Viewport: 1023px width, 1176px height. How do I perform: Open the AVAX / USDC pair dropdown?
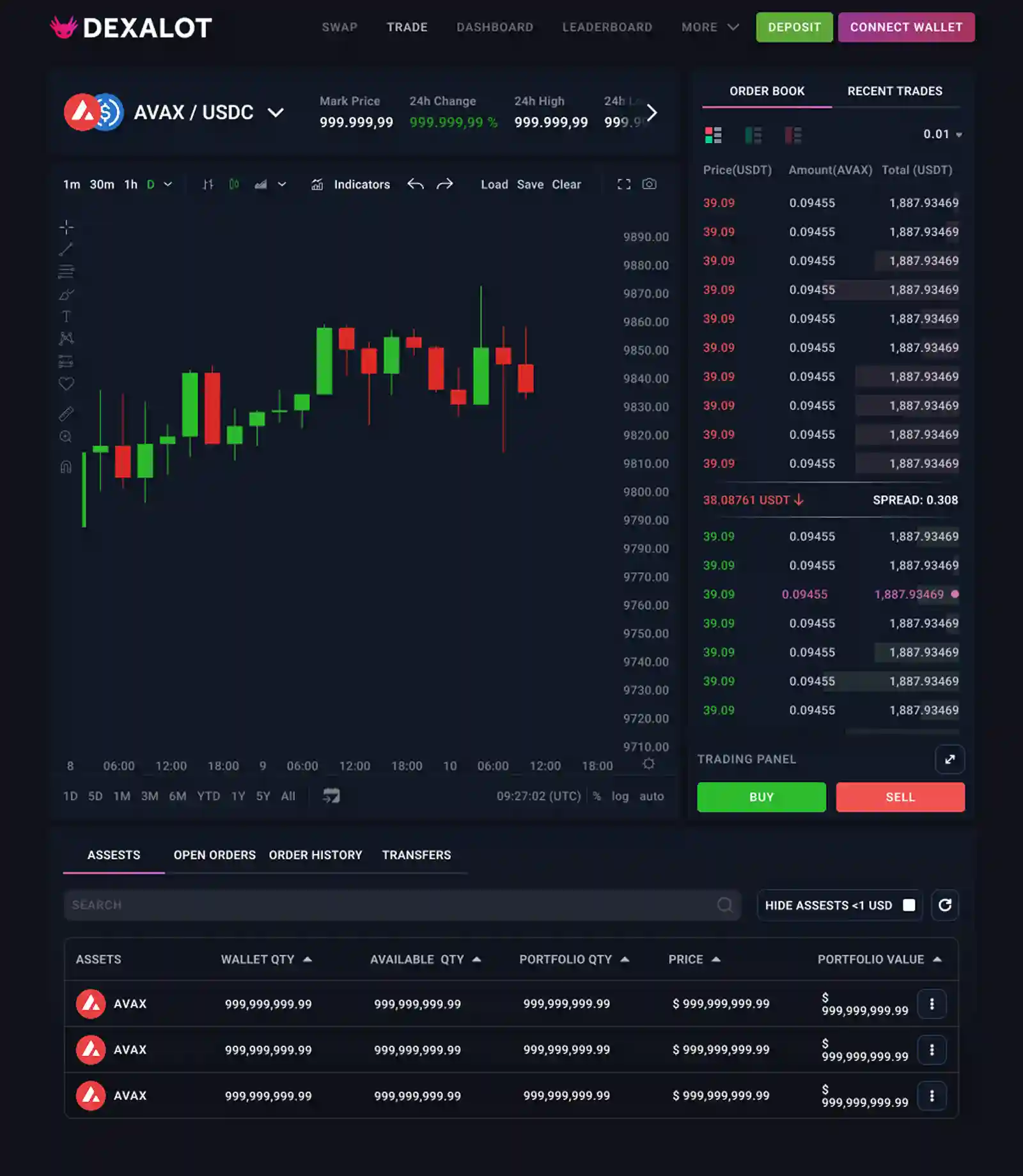(276, 112)
